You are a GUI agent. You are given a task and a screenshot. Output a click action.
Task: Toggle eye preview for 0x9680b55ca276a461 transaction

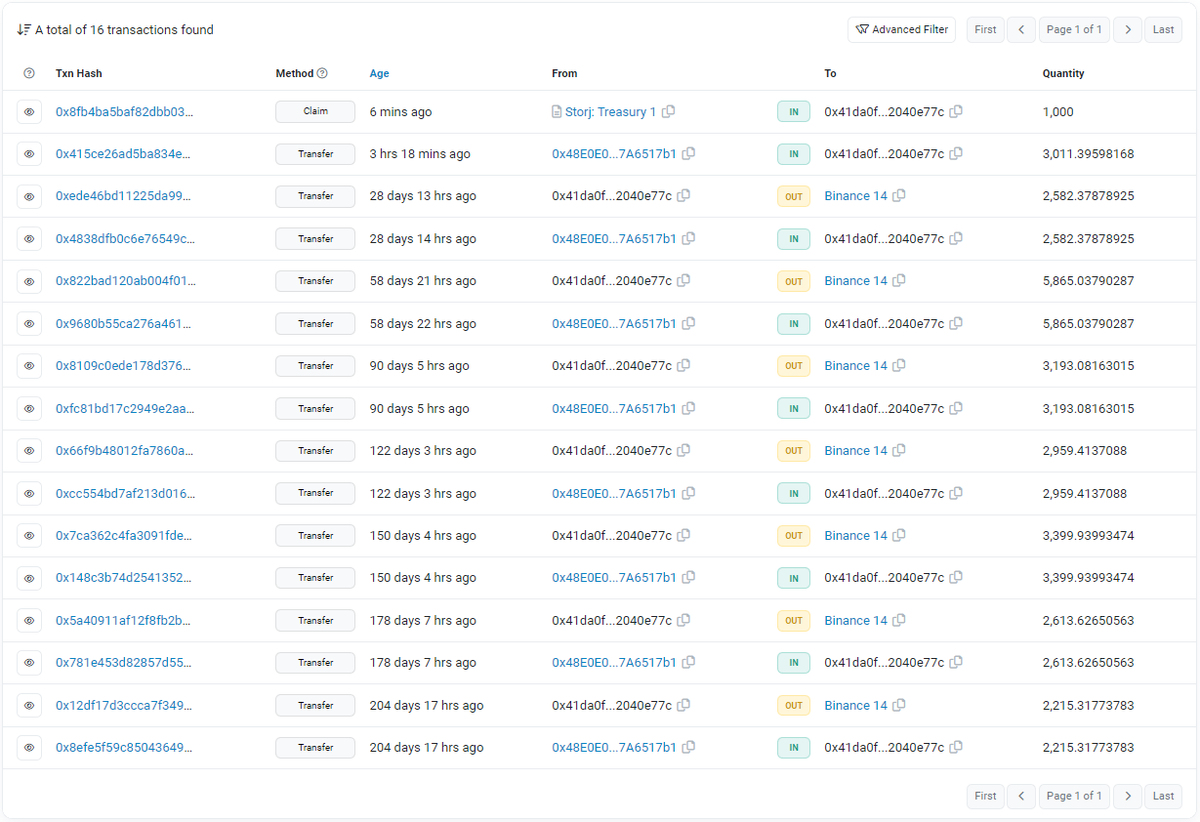pyautogui.click(x=29, y=324)
